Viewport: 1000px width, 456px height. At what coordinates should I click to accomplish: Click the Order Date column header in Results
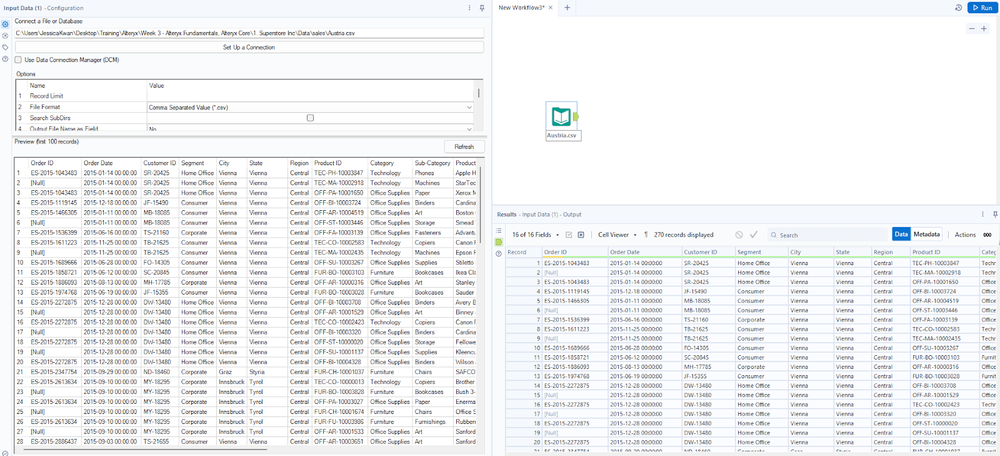point(644,252)
